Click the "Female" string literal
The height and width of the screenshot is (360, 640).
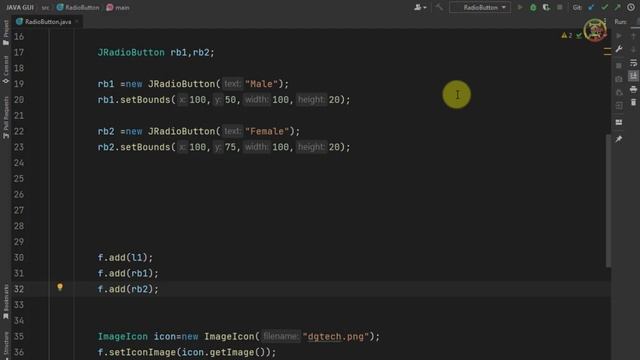click(x=267, y=131)
